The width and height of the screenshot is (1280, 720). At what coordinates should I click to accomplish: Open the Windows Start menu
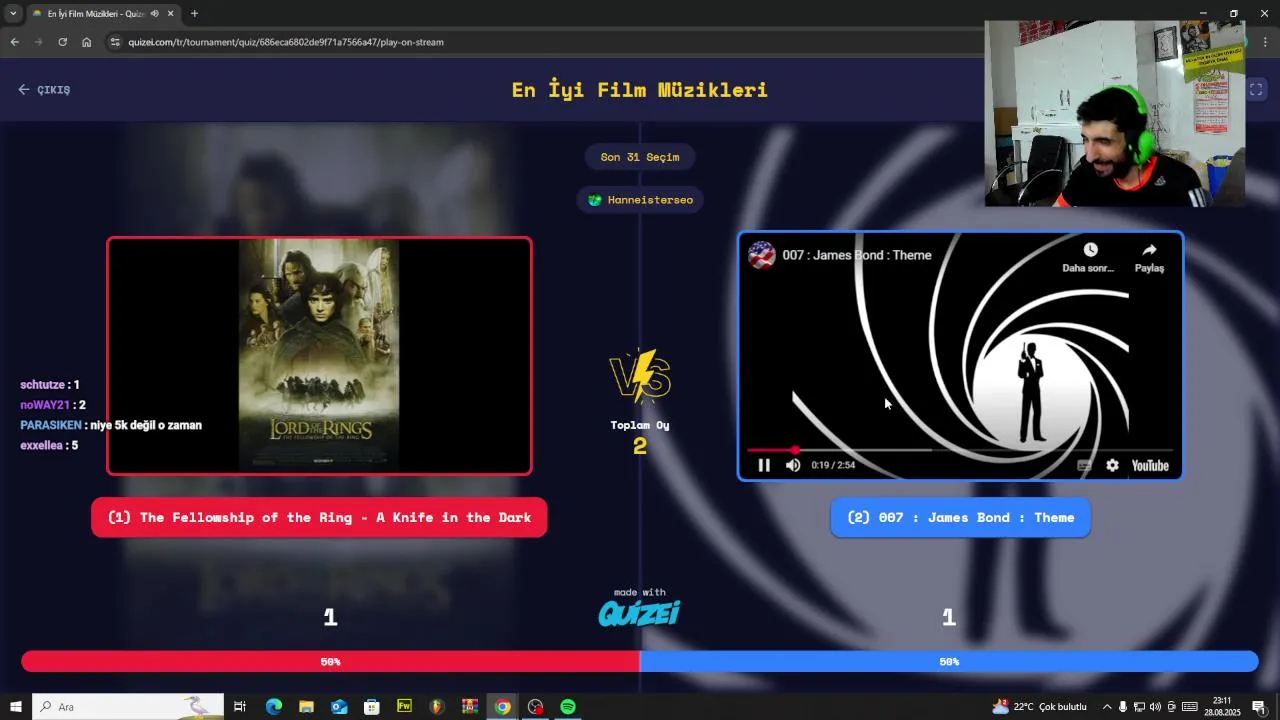[x=15, y=707]
